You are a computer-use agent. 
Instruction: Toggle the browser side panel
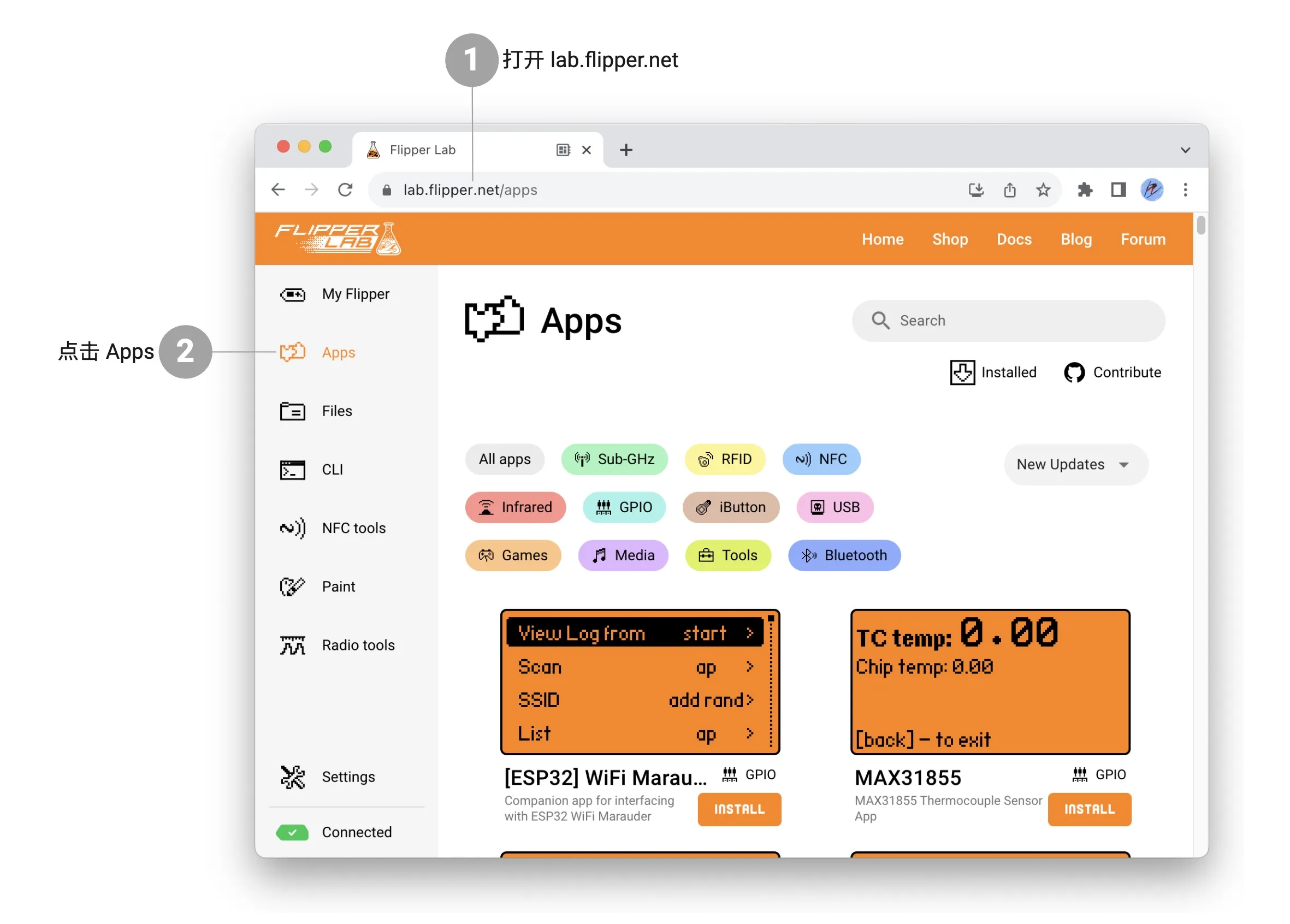click(x=1118, y=189)
